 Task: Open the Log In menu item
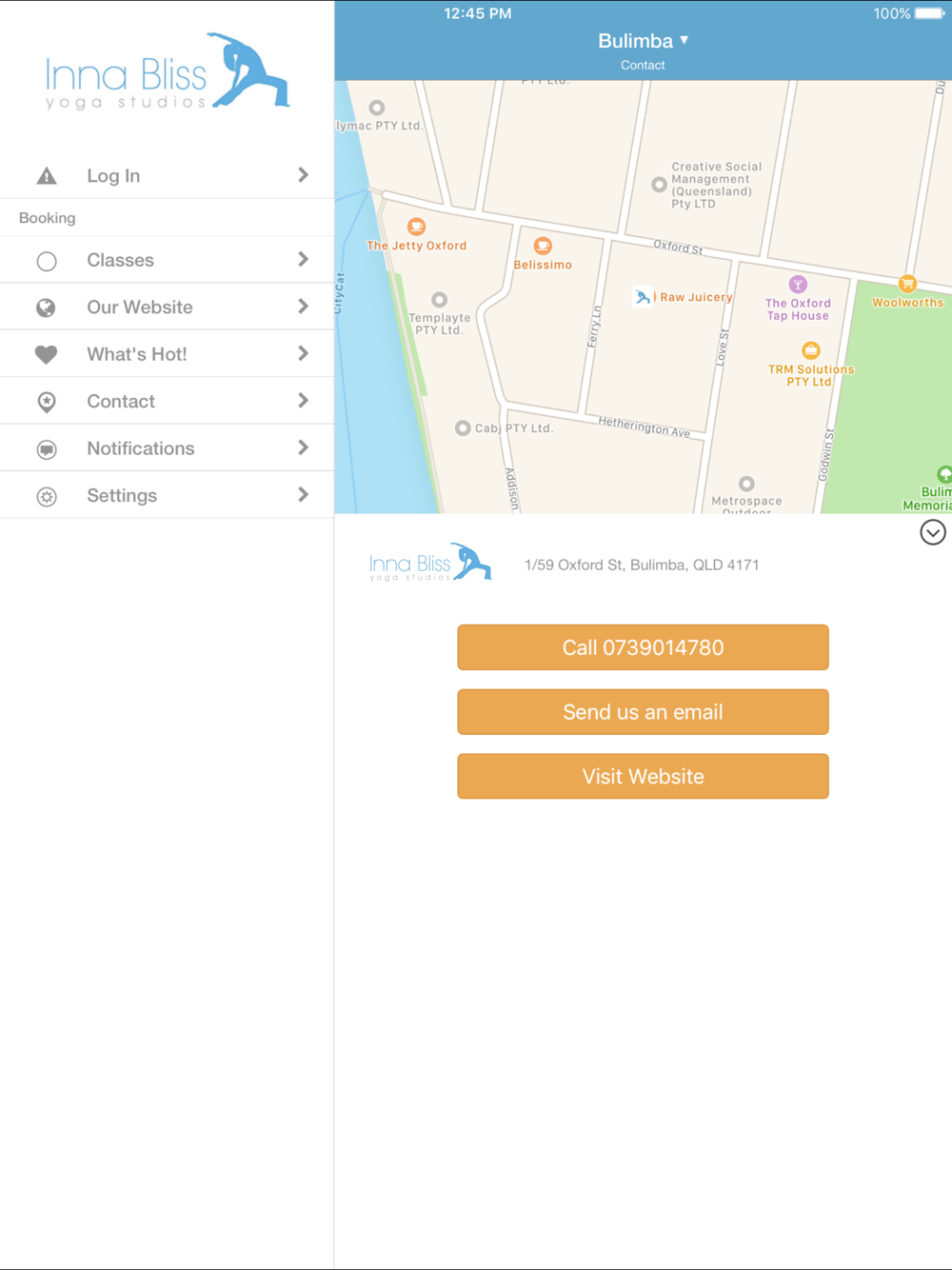[167, 175]
